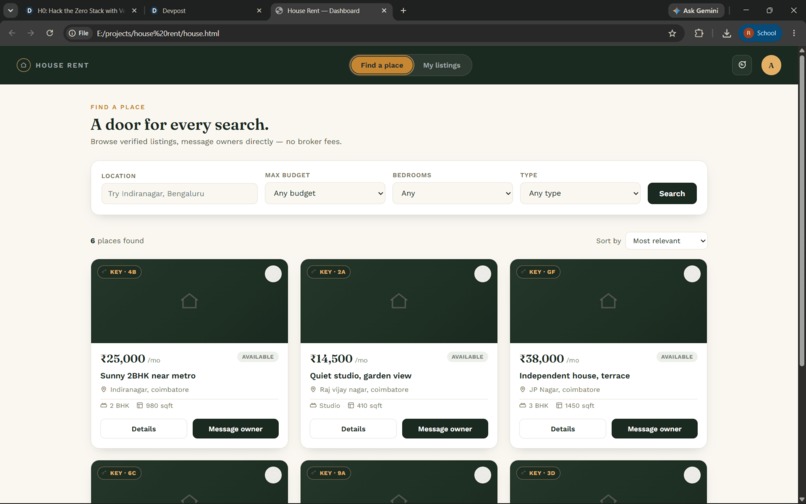Click house image of KEY · GF listing

pos(608,301)
